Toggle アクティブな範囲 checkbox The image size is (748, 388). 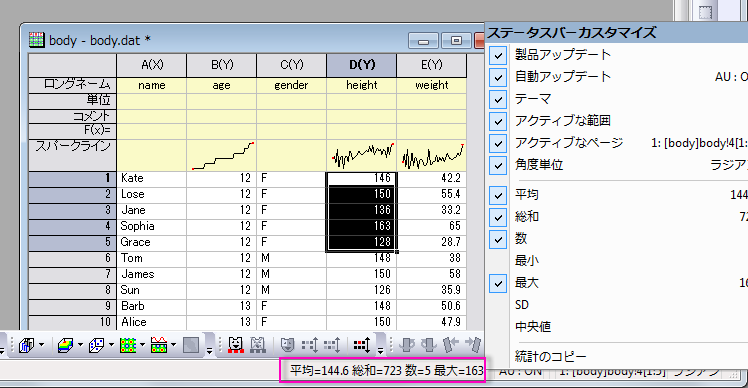(498, 121)
